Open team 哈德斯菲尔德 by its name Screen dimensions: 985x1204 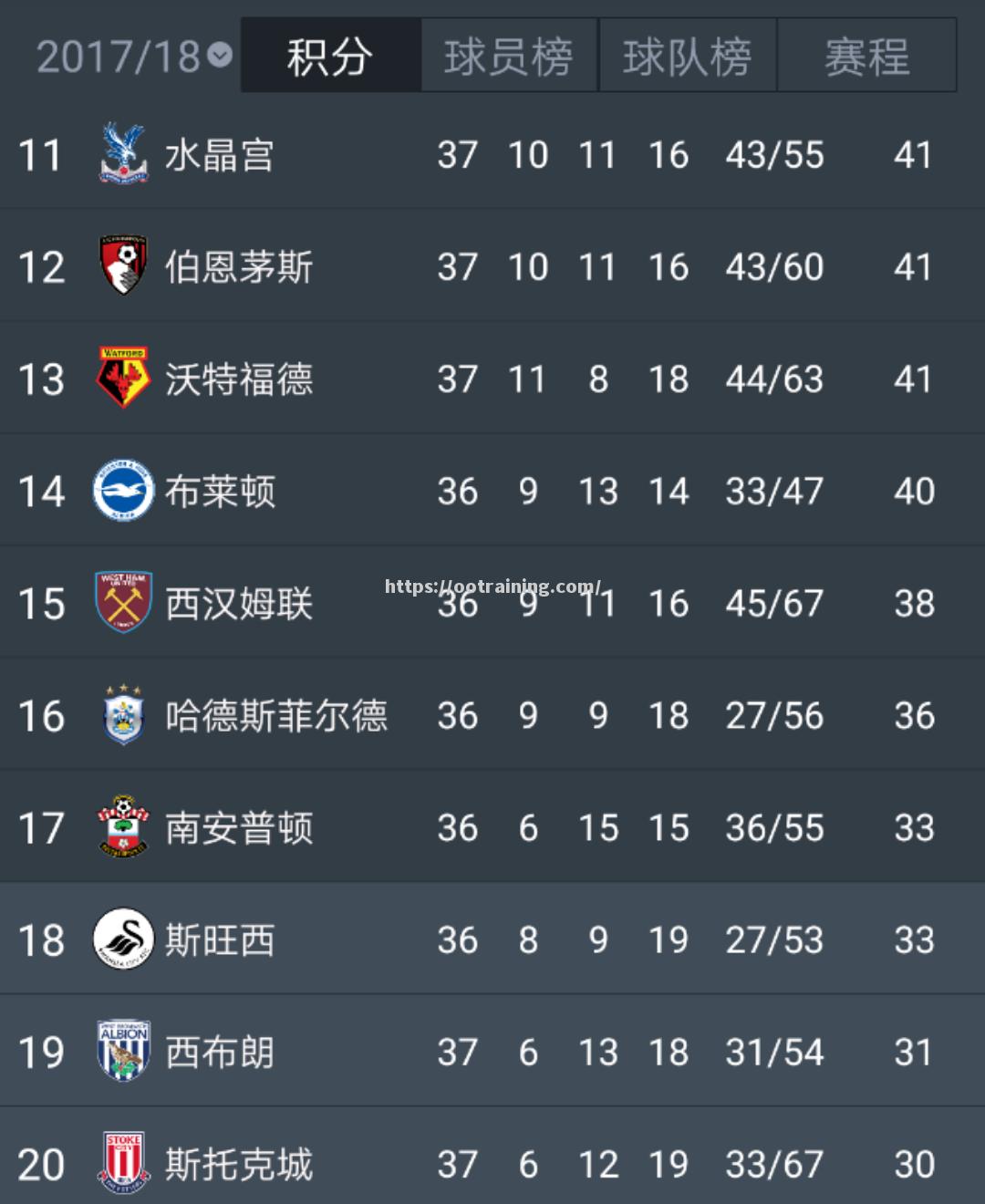click(x=276, y=716)
